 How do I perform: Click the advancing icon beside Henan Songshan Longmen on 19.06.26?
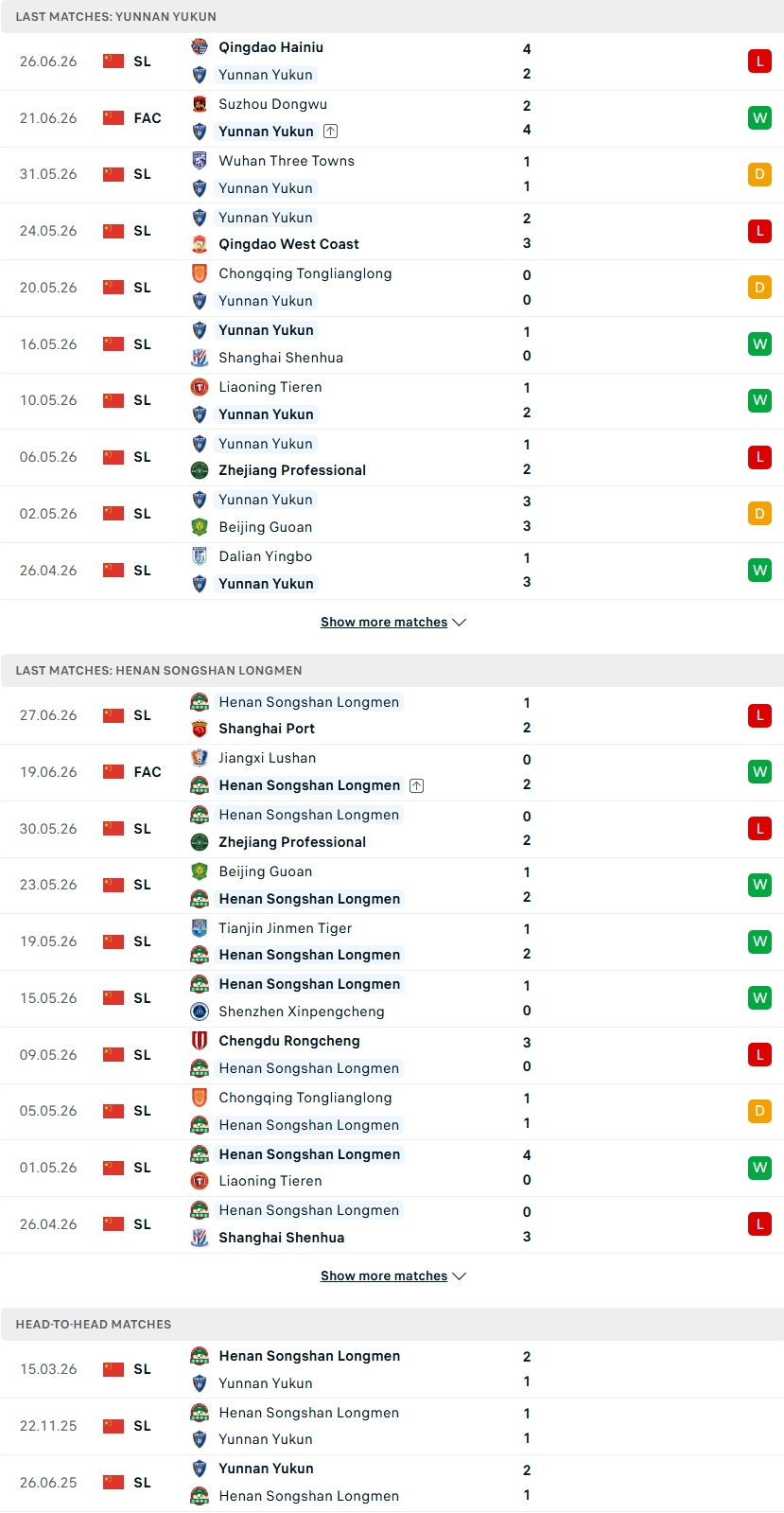[x=417, y=785]
